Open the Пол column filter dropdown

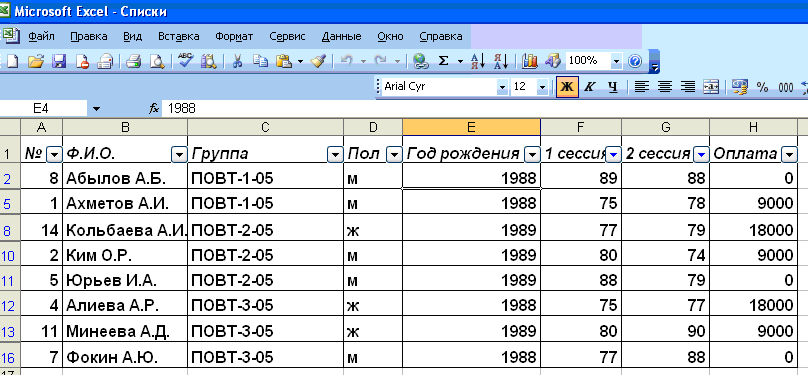tap(394, 155)
